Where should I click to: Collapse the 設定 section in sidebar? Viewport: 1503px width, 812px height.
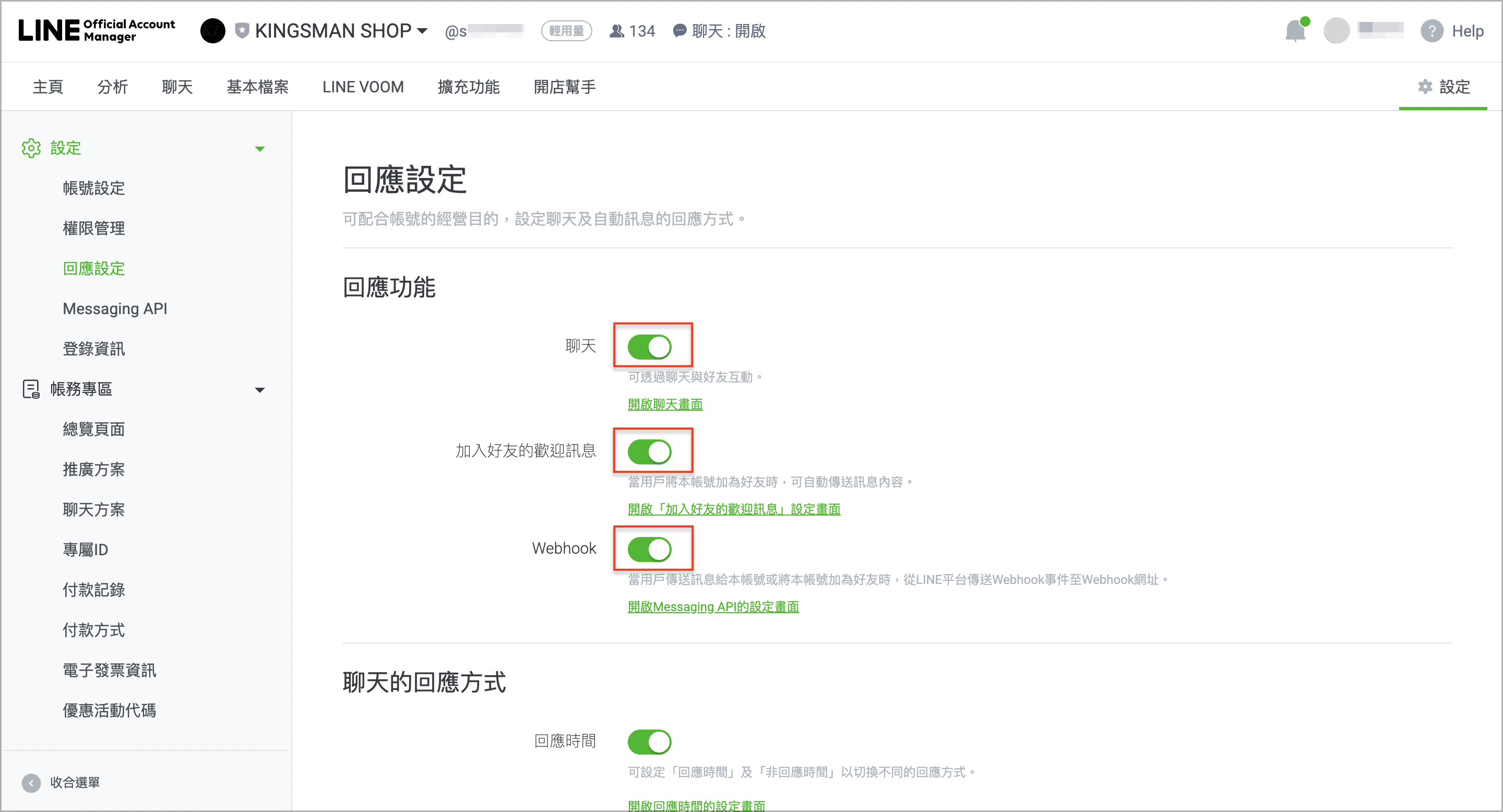[261, 149]
